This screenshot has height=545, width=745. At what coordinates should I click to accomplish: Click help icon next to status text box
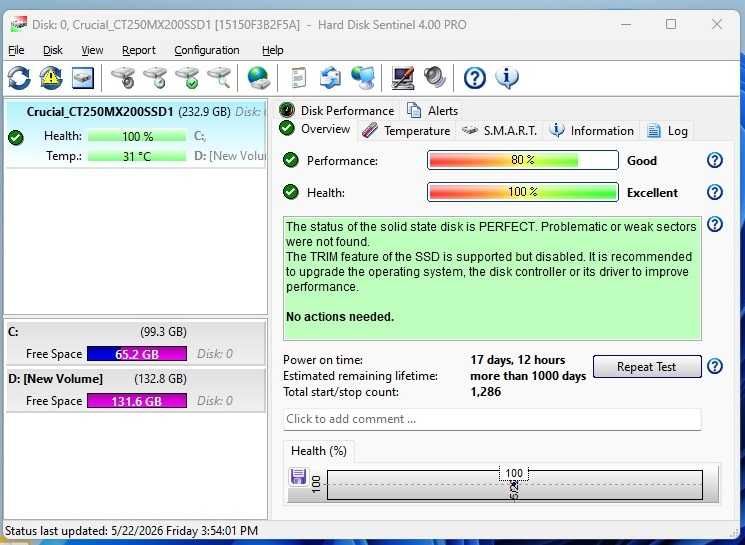tap(715, 224)
